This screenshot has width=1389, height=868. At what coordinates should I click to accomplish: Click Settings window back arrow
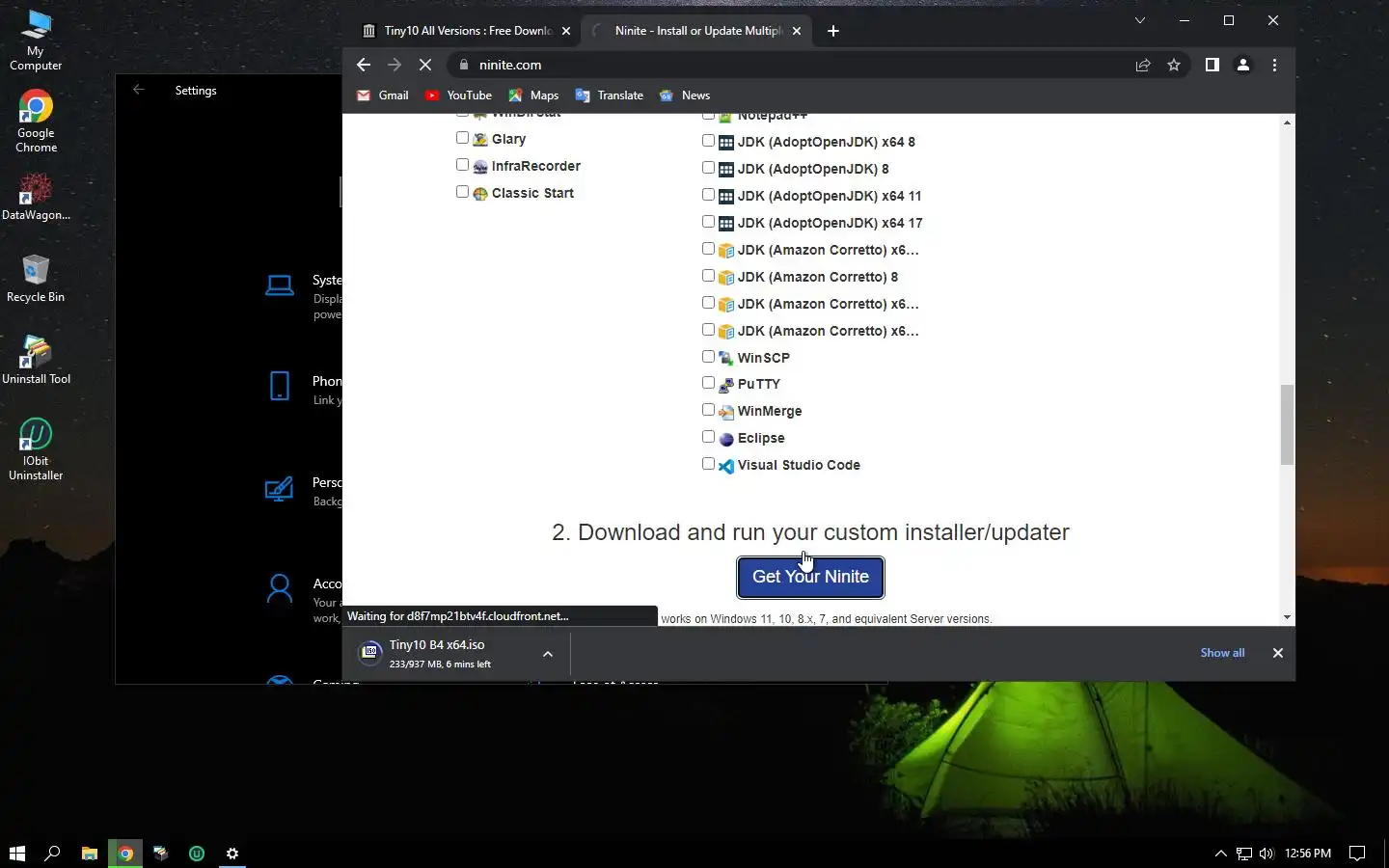[x=138, y=90]
